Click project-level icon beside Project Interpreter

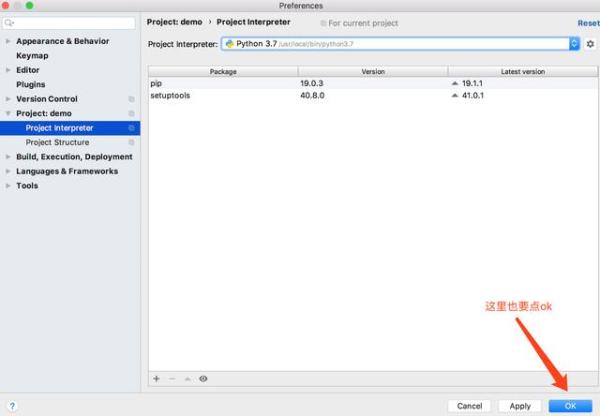point(131,128)
